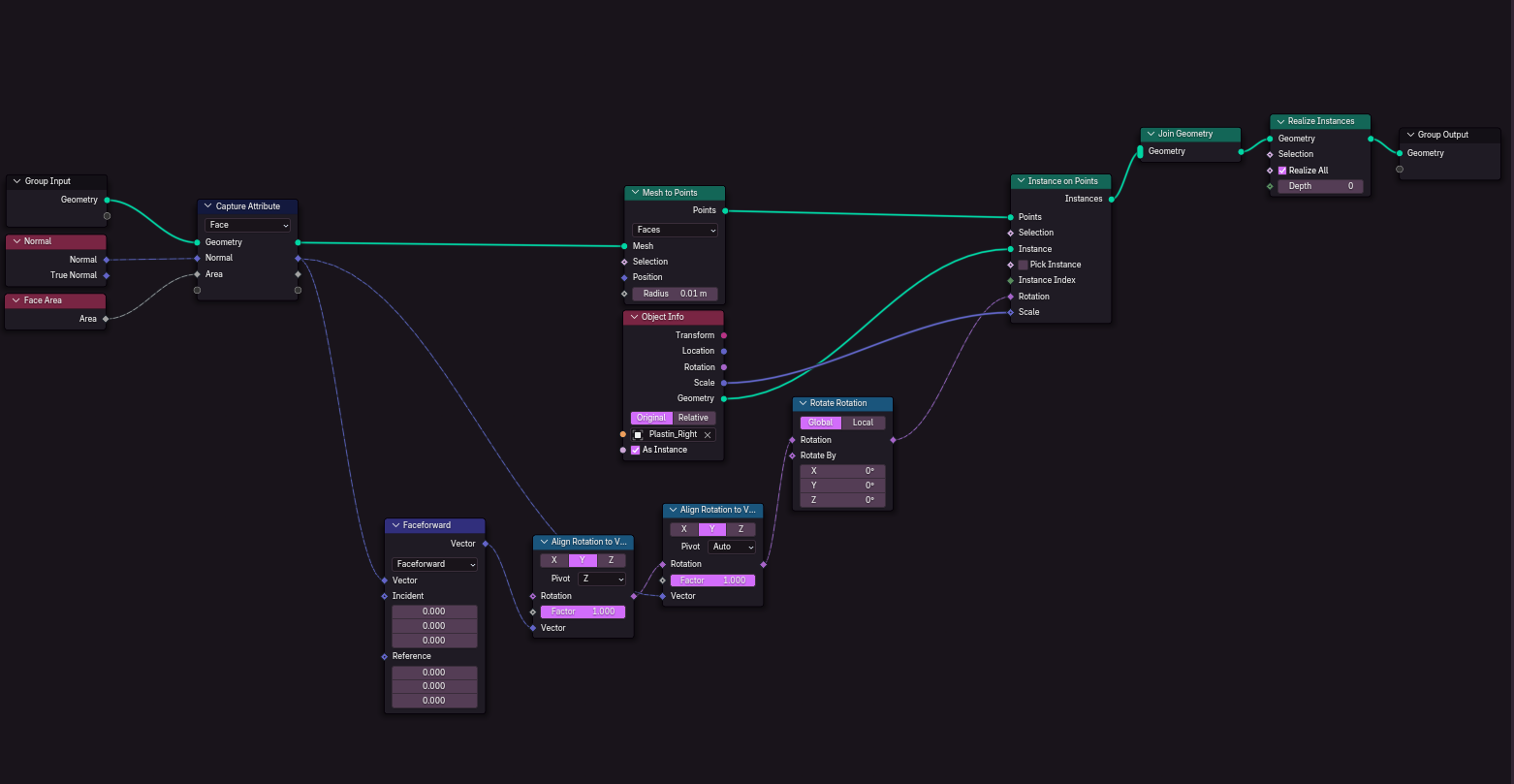Clear the Plastin_Right object with the X icon
The image size is (1514, 784).
tap(708, 435)
